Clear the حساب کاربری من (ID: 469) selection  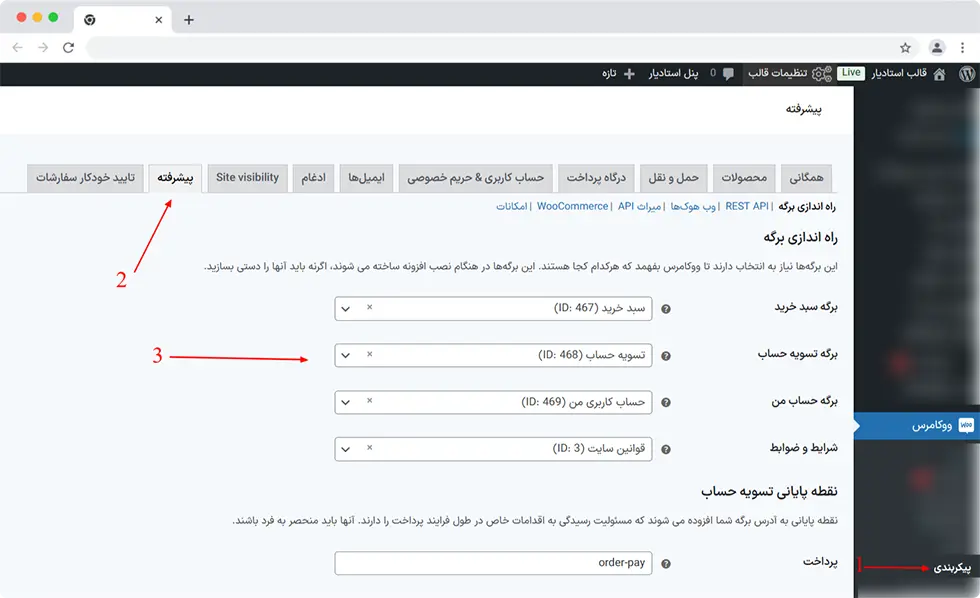coord(369,401)
